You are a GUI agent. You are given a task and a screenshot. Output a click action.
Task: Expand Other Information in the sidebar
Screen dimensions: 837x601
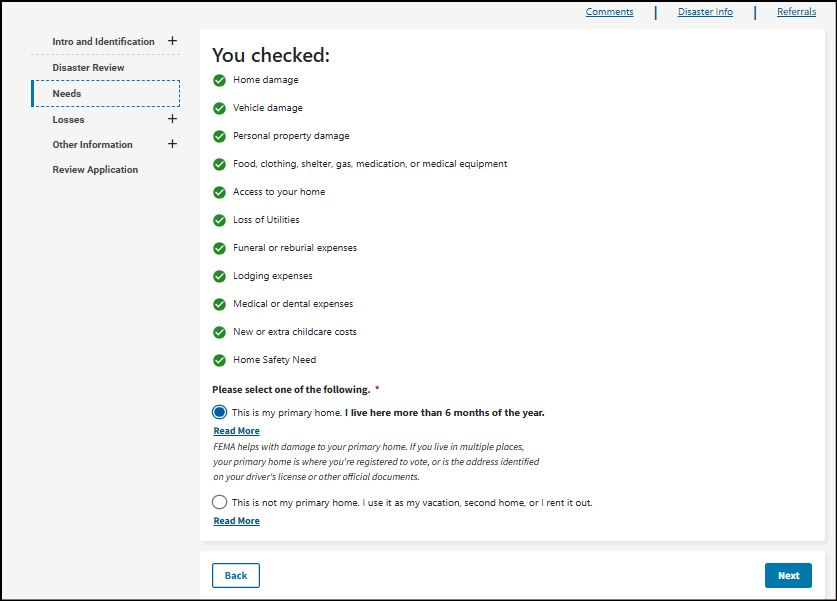tap(172, 144)
